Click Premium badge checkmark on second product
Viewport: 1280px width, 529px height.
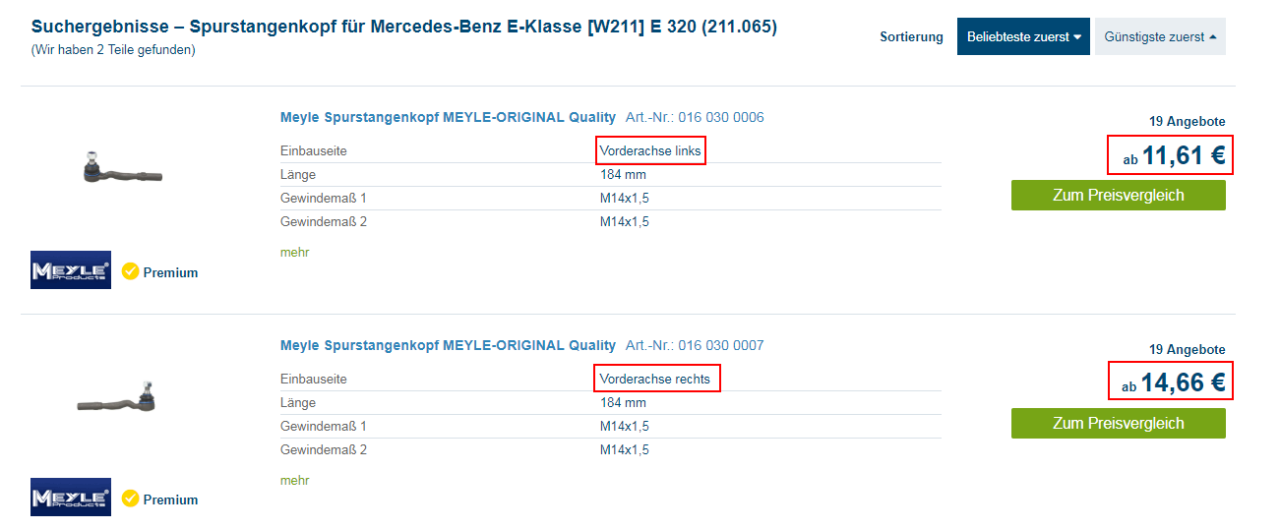(130, 498)
